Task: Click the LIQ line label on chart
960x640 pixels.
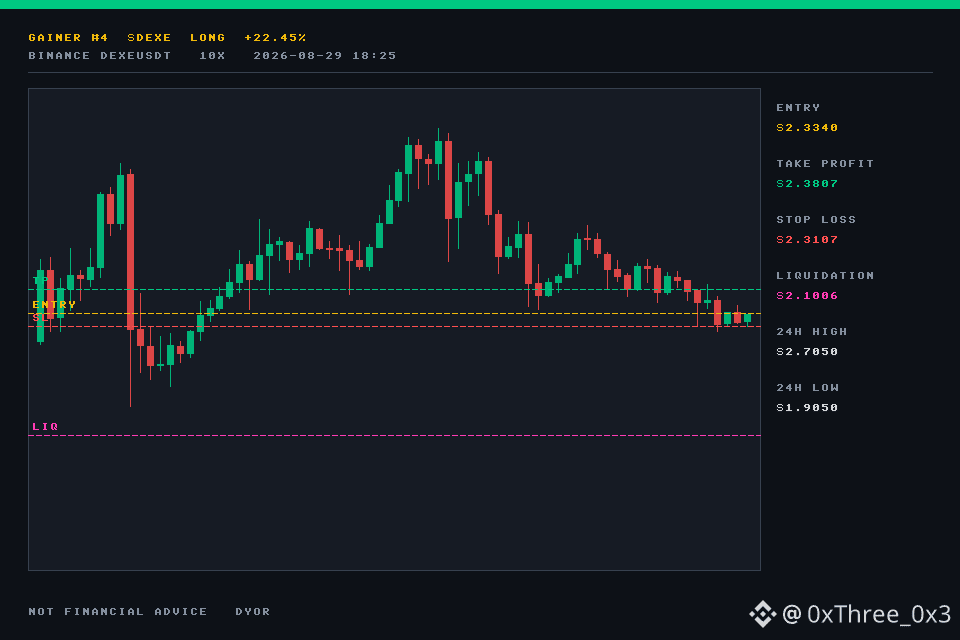Action: coord(45,426)
